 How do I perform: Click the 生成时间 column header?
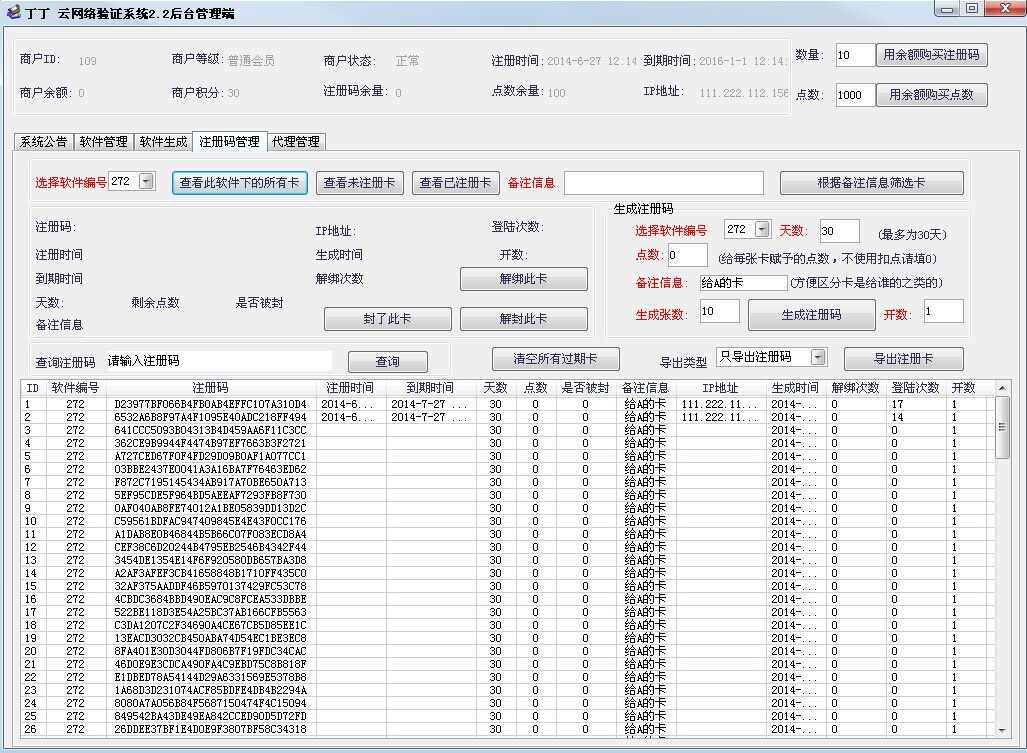pyautogui.click(x=796, y=388)
